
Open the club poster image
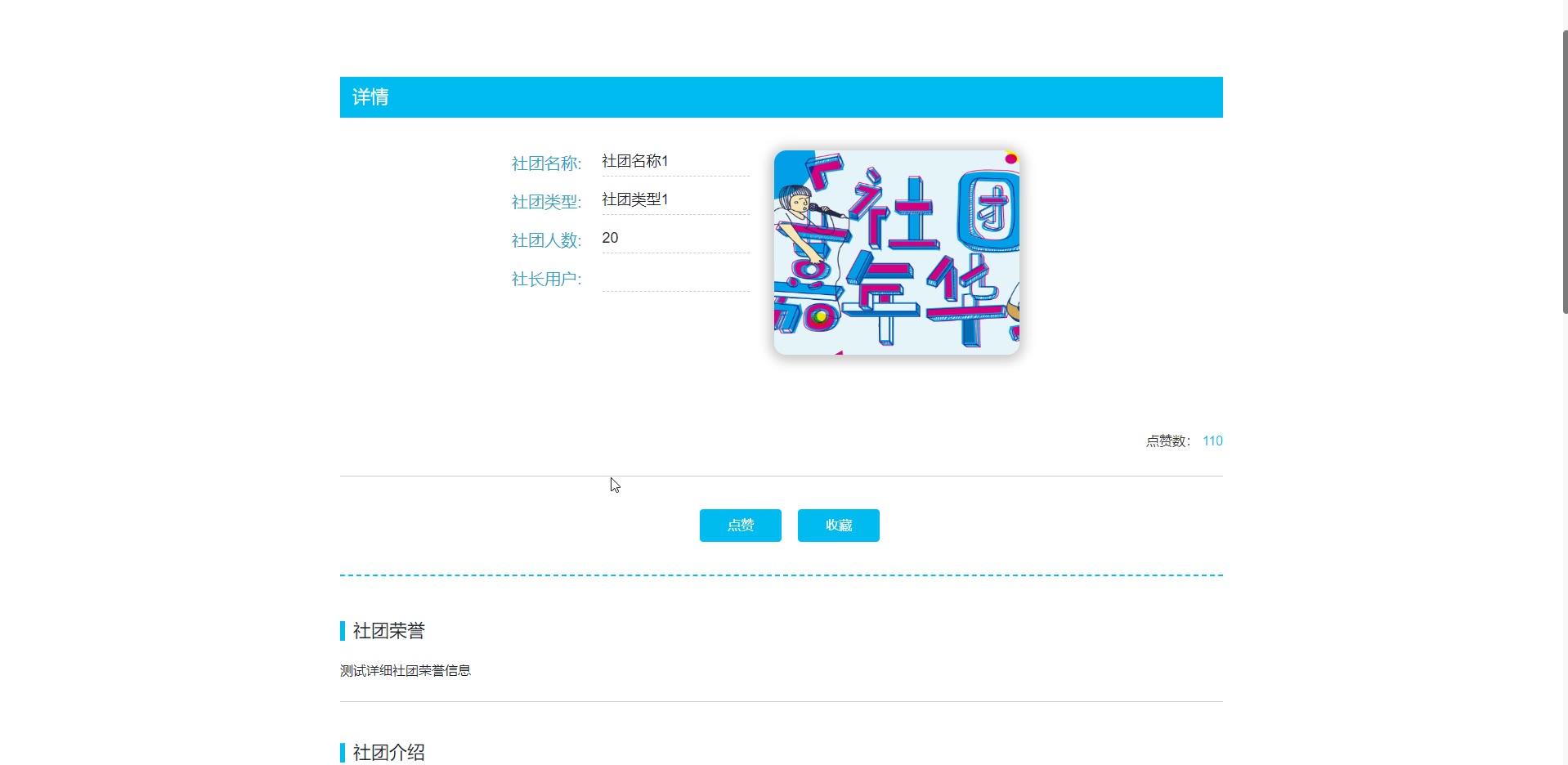coord(896,253)
